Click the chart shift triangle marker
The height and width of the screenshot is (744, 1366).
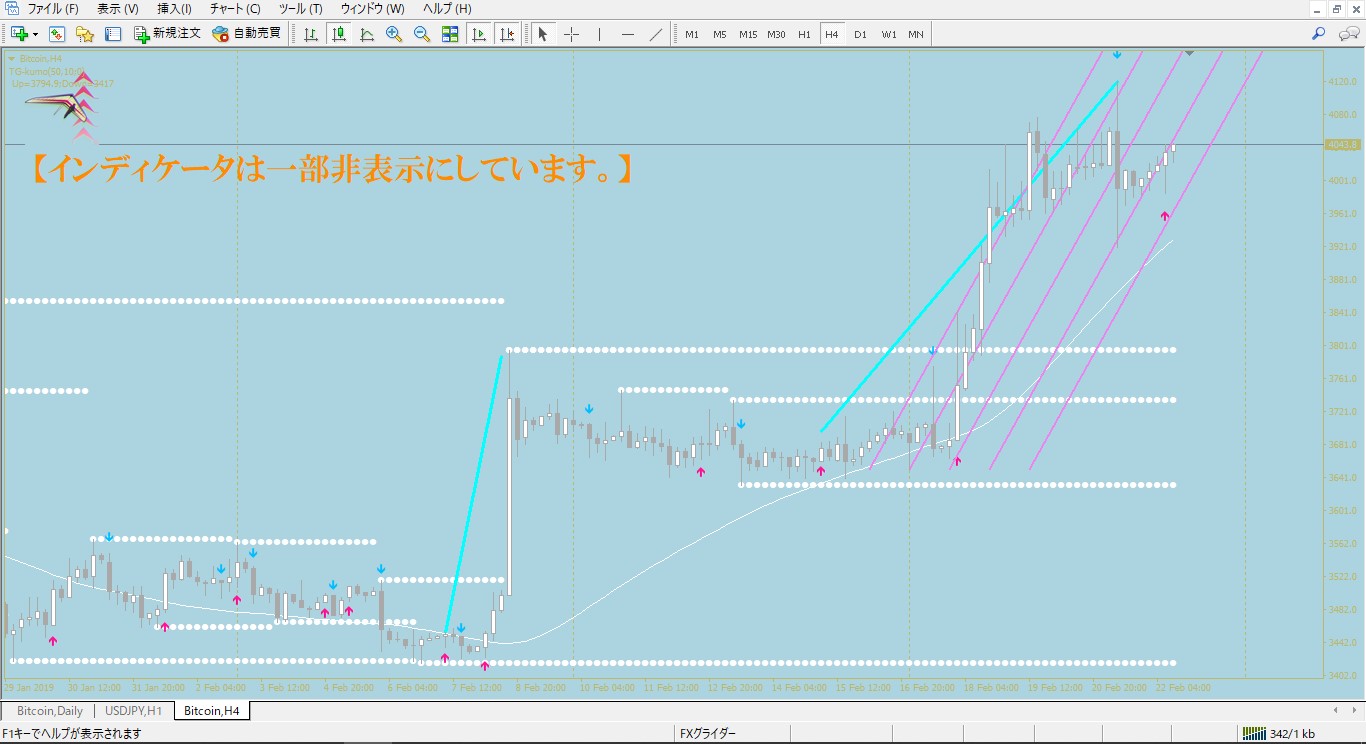1190,52
